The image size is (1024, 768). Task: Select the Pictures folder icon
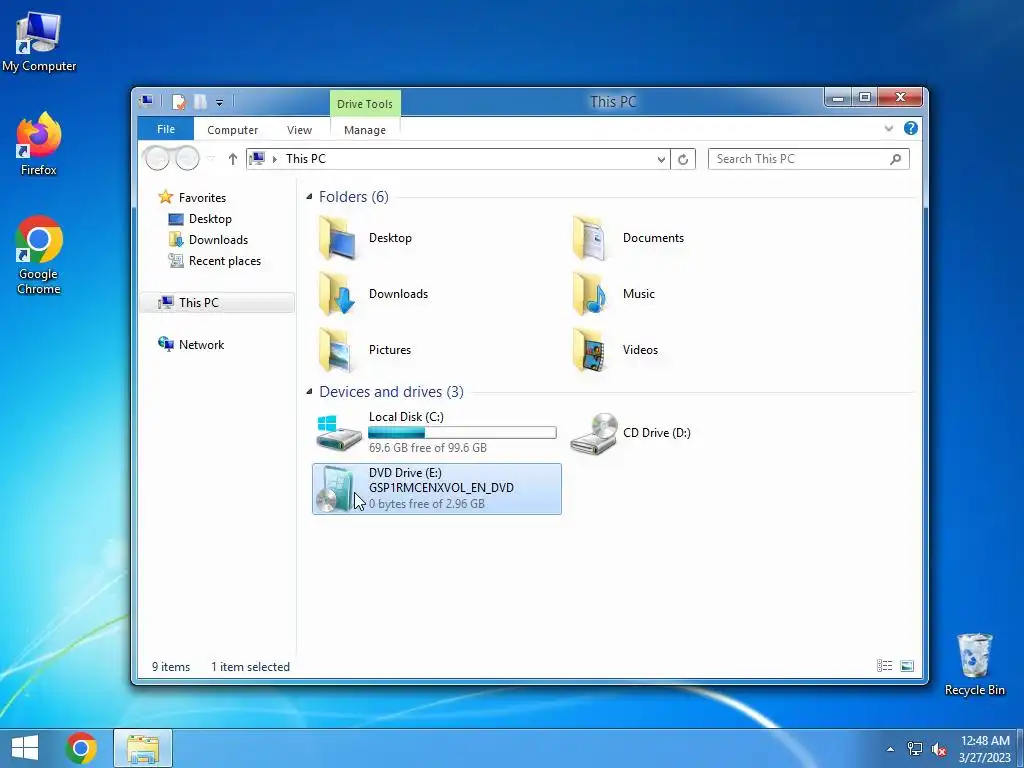tap(336, 350)
